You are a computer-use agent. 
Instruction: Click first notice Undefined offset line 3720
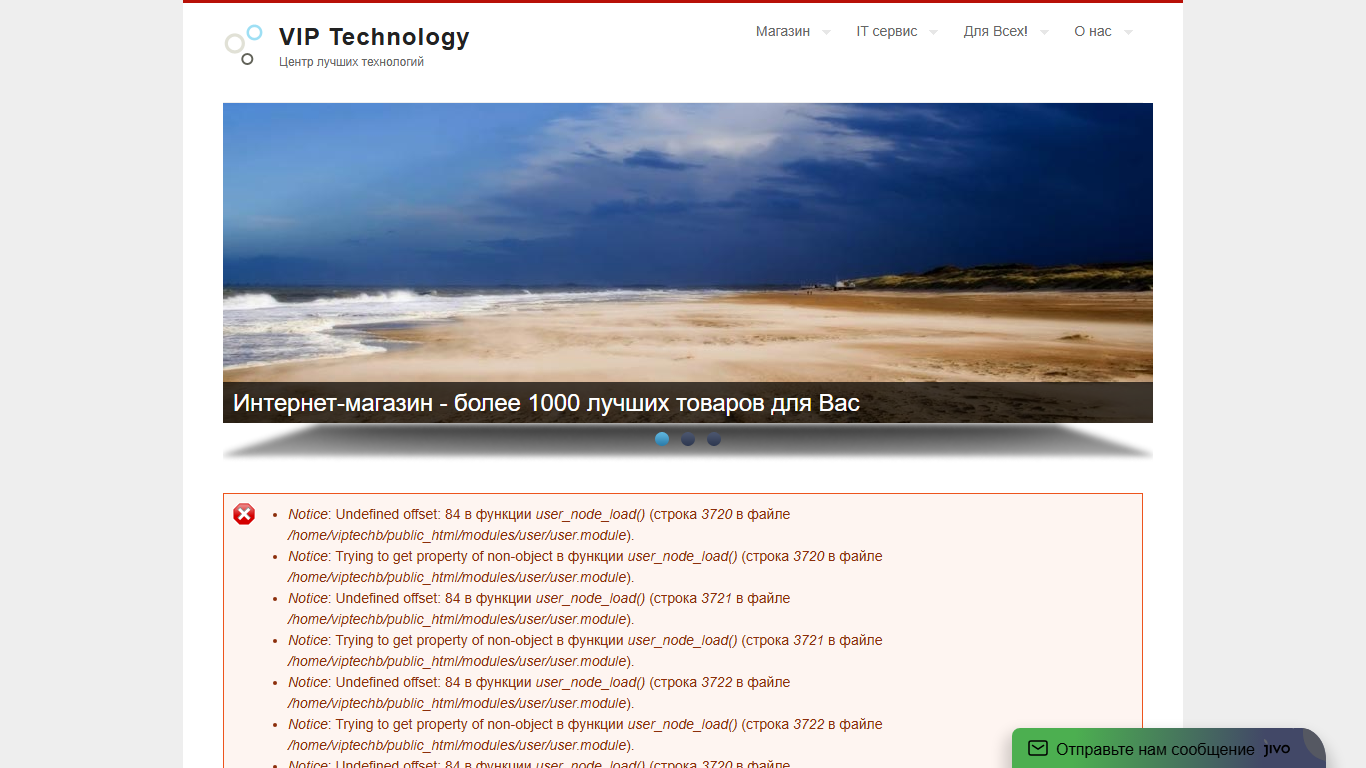tap(539, 525)
